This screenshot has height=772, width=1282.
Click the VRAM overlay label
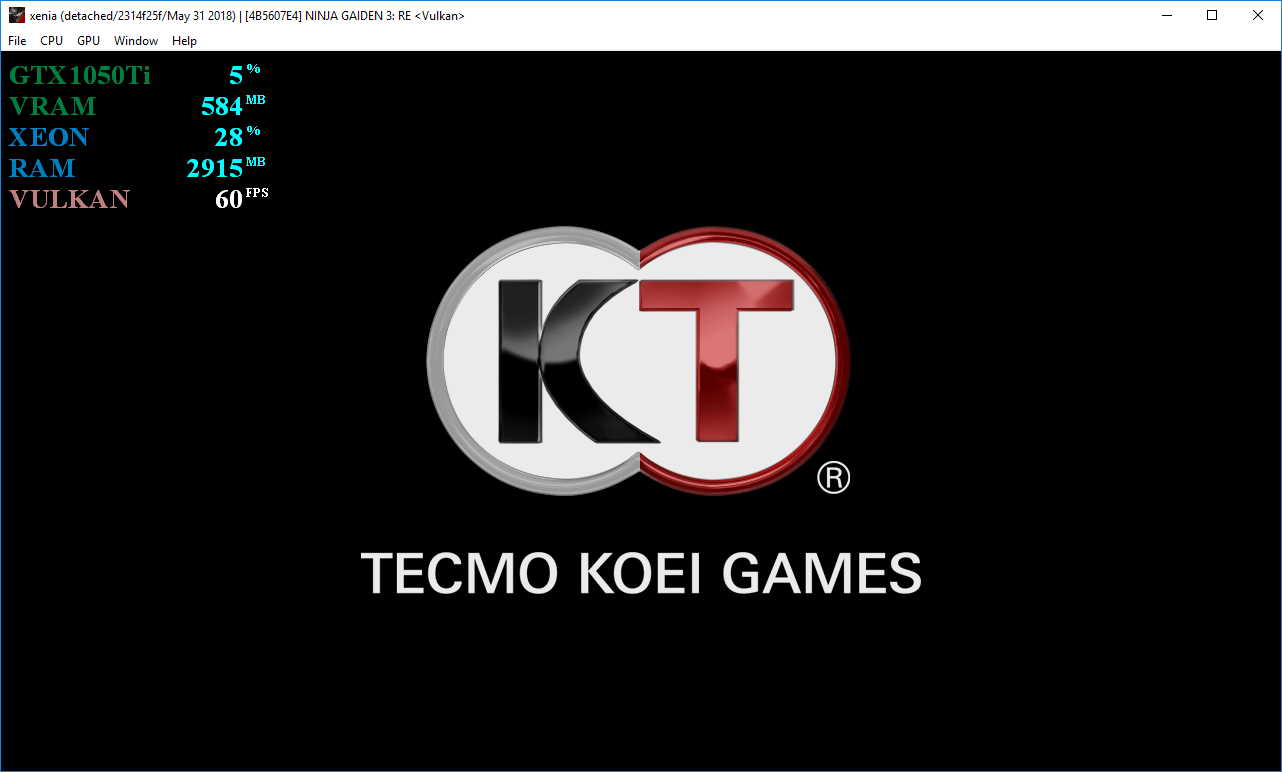coord(53,106)
